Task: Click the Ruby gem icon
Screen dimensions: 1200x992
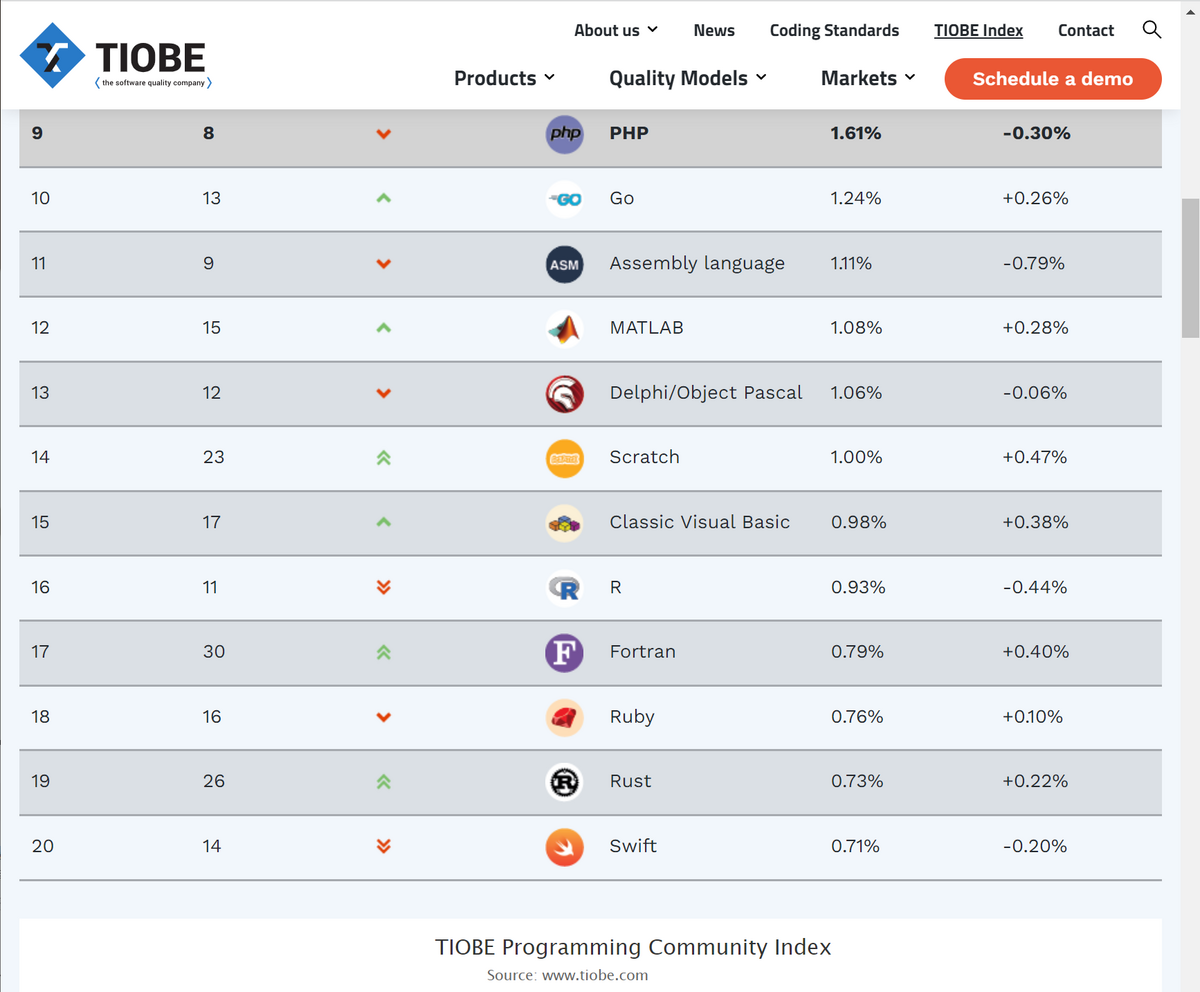Action: coord(564,717)
